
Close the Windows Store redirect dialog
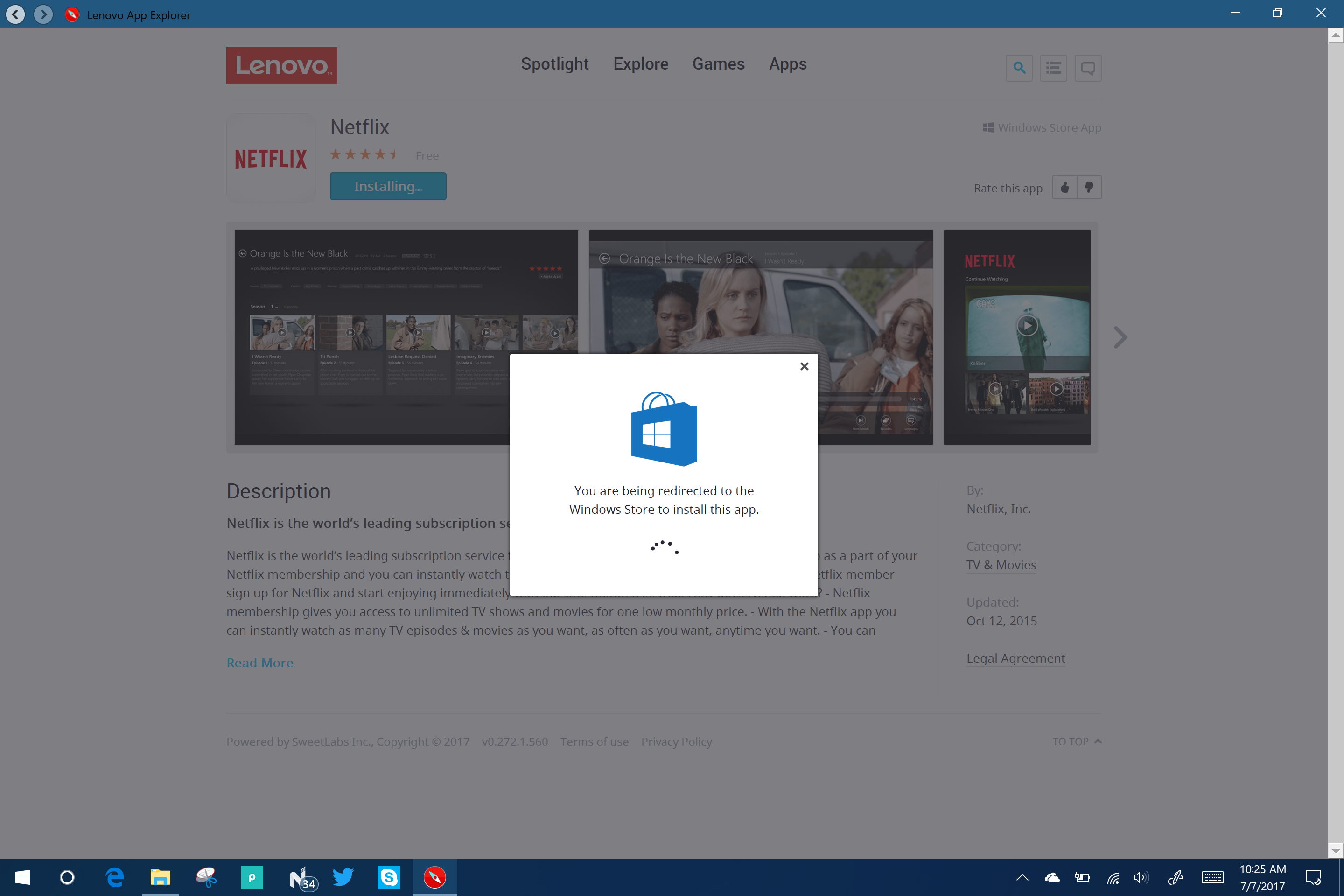pyautogui.click(x=805, y=366)
